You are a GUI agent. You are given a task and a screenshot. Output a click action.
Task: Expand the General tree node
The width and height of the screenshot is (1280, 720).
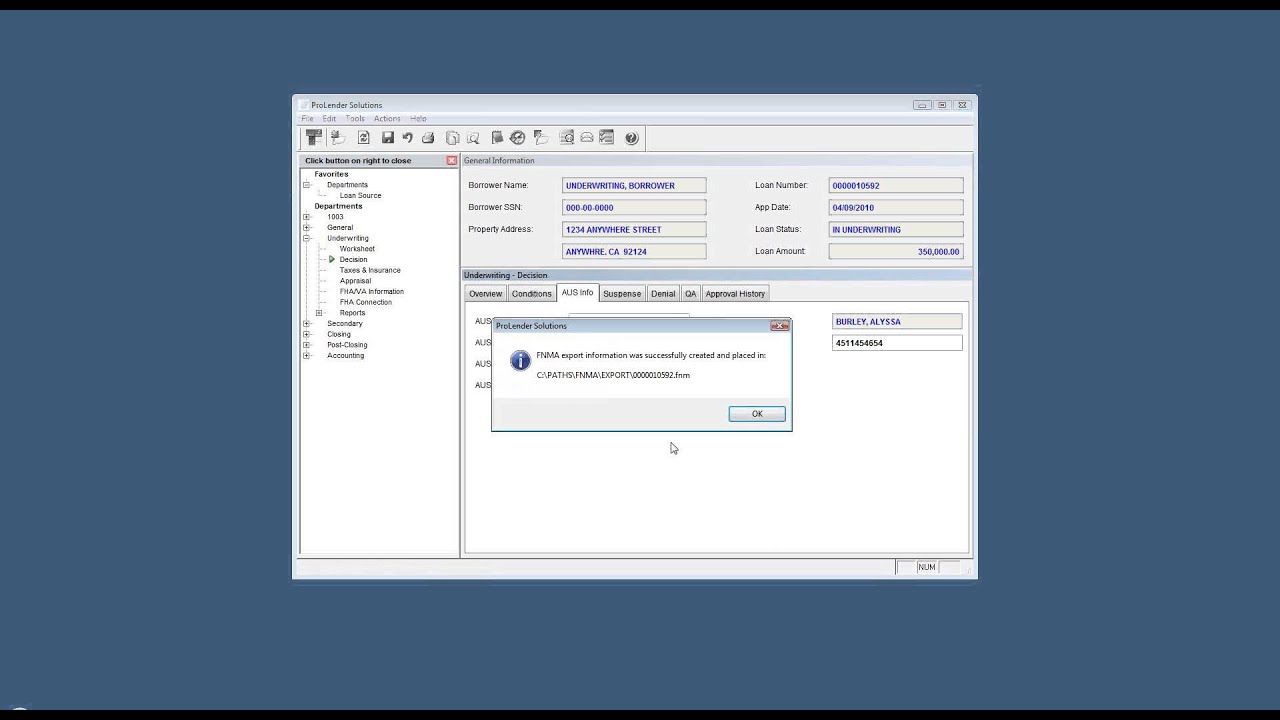click(307, 228)
